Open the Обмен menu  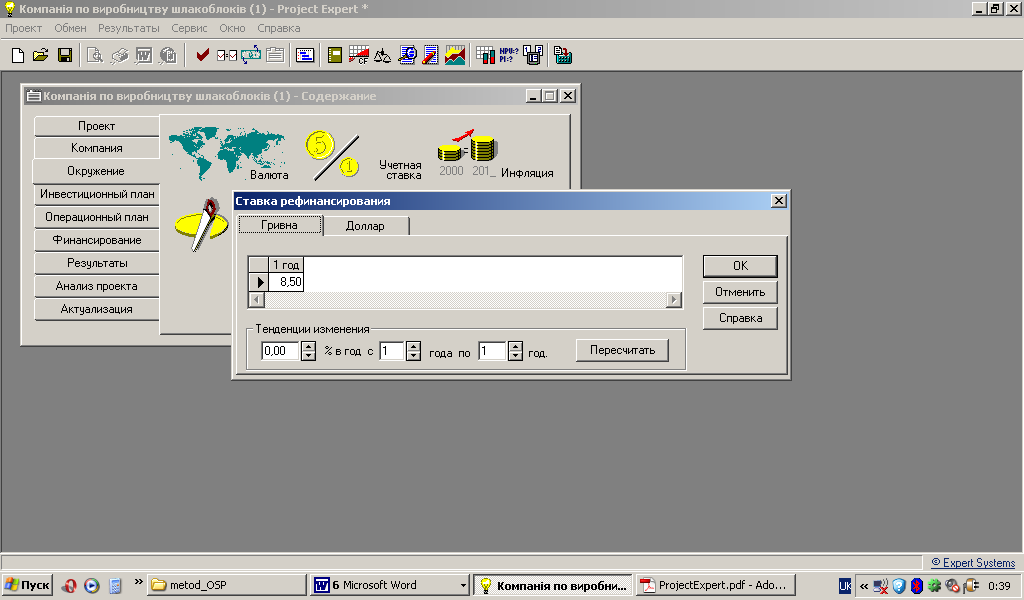coord(71,28)
